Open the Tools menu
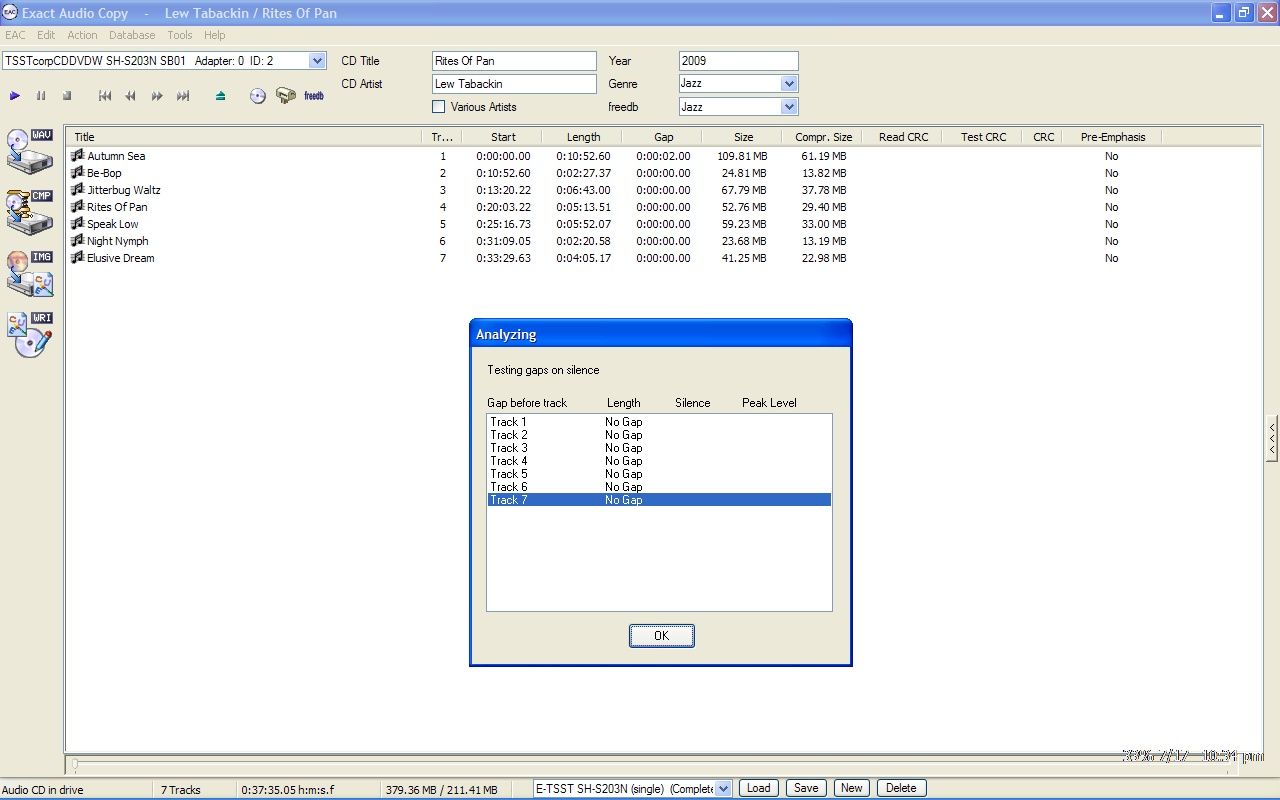 click(180, 35)
